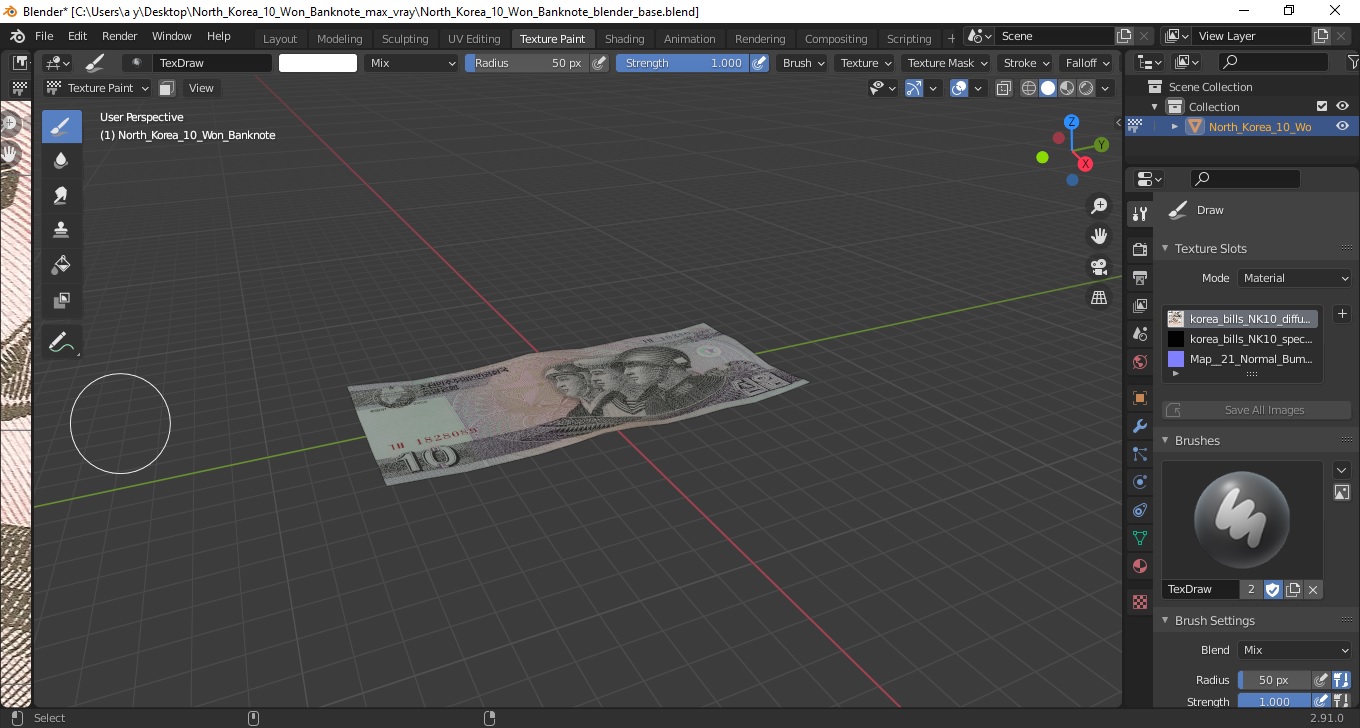This screenshot has height=728, width=1360.
Task: Open the Modifiers wrench tab
Action: 1139,426
